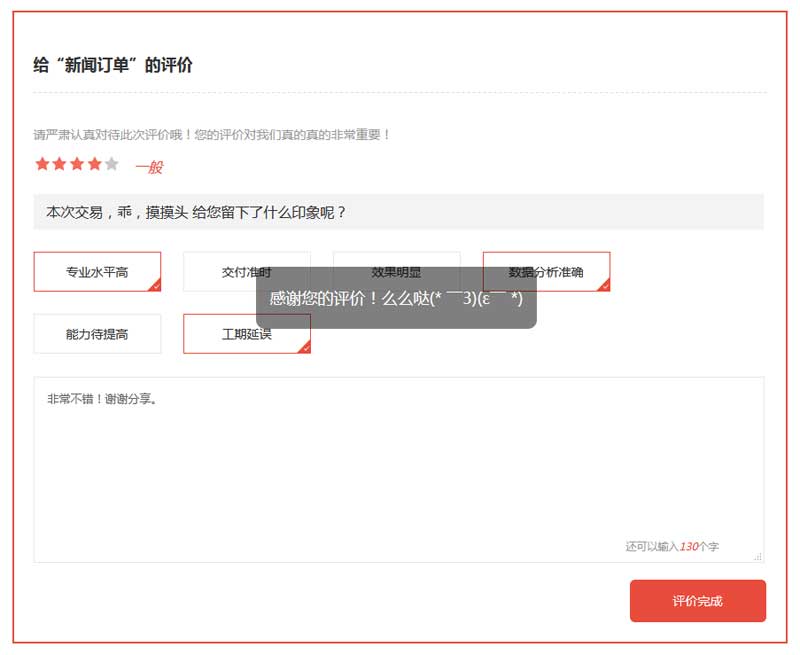The width and height of the screenshot is (800, 655).
Task: Click inside the review comment text area
Action: coord(398,470)
